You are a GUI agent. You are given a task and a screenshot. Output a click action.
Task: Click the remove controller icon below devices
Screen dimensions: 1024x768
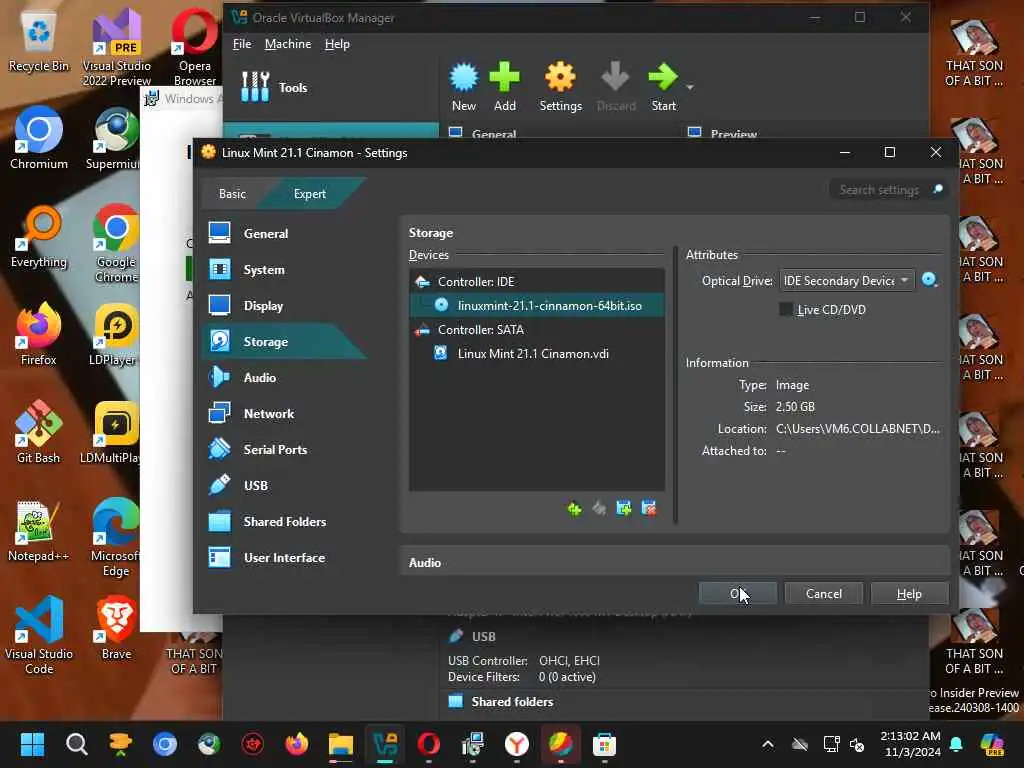[x=599, y=508]
